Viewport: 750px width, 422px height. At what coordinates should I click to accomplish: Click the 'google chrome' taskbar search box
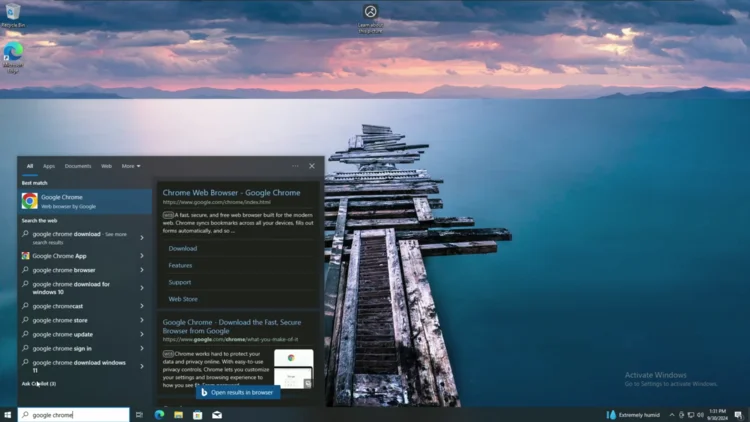(x=74, y=415)
